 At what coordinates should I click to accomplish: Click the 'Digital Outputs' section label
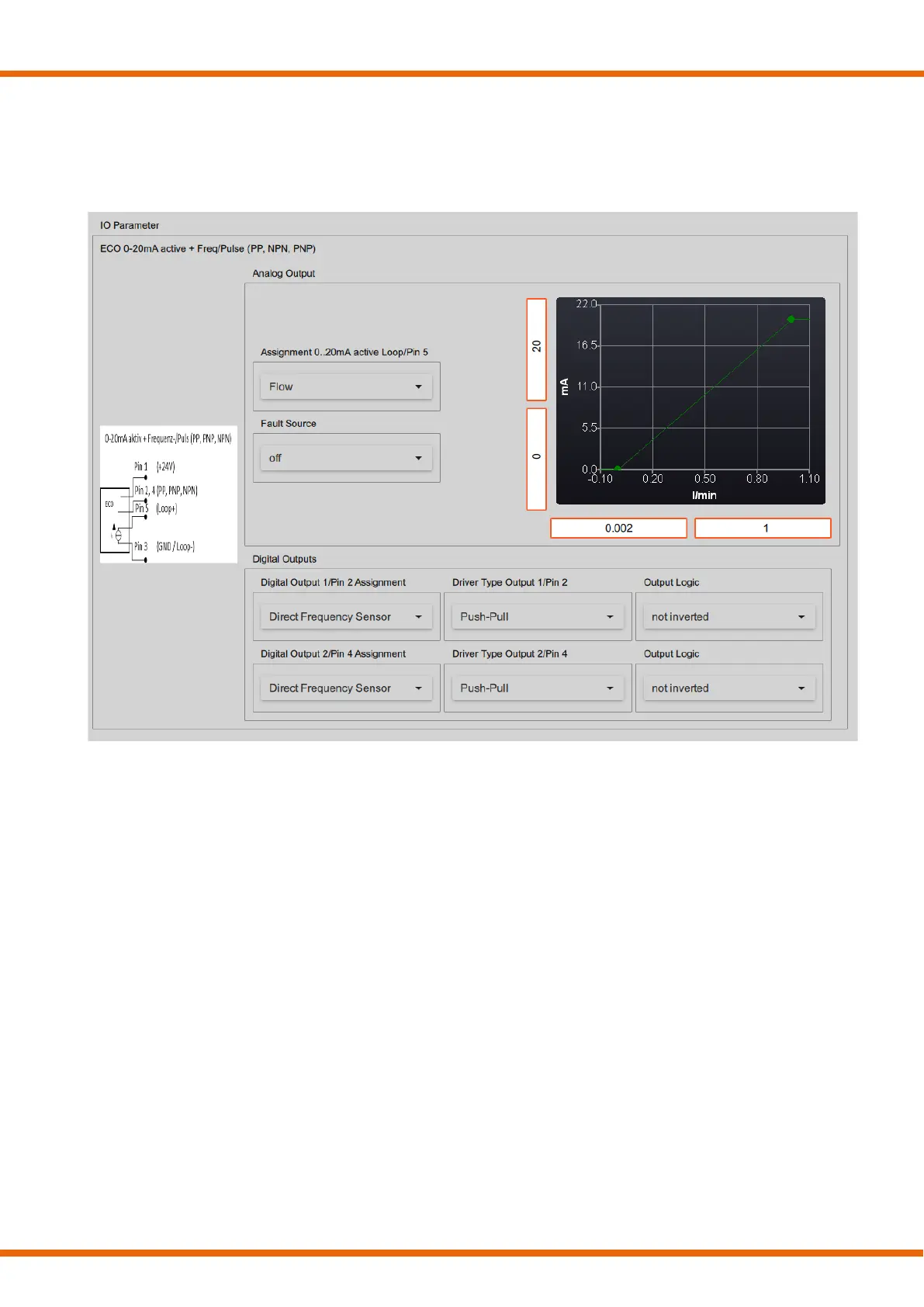point(285,560)
